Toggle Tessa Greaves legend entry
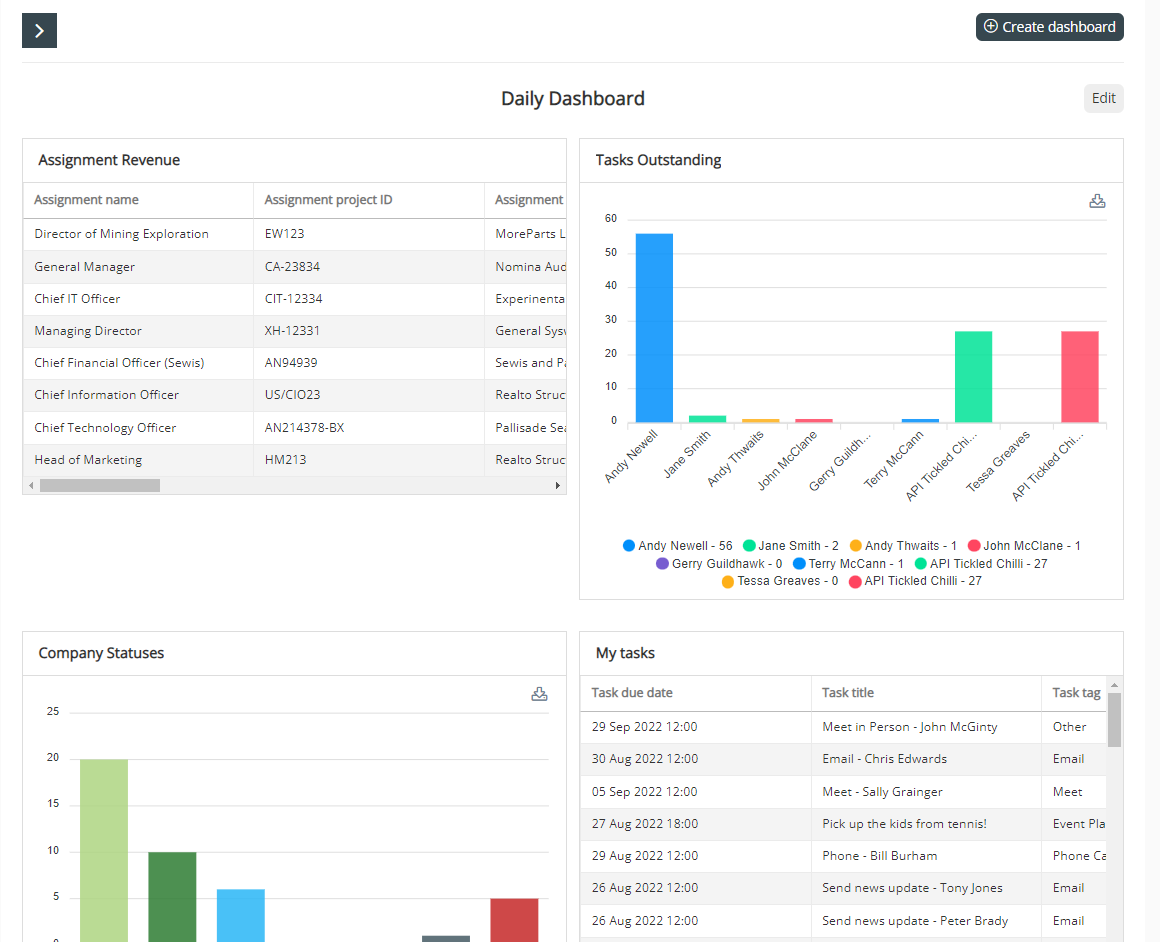1160x942 pixels. pyautogui.click(x=780, y=581)
